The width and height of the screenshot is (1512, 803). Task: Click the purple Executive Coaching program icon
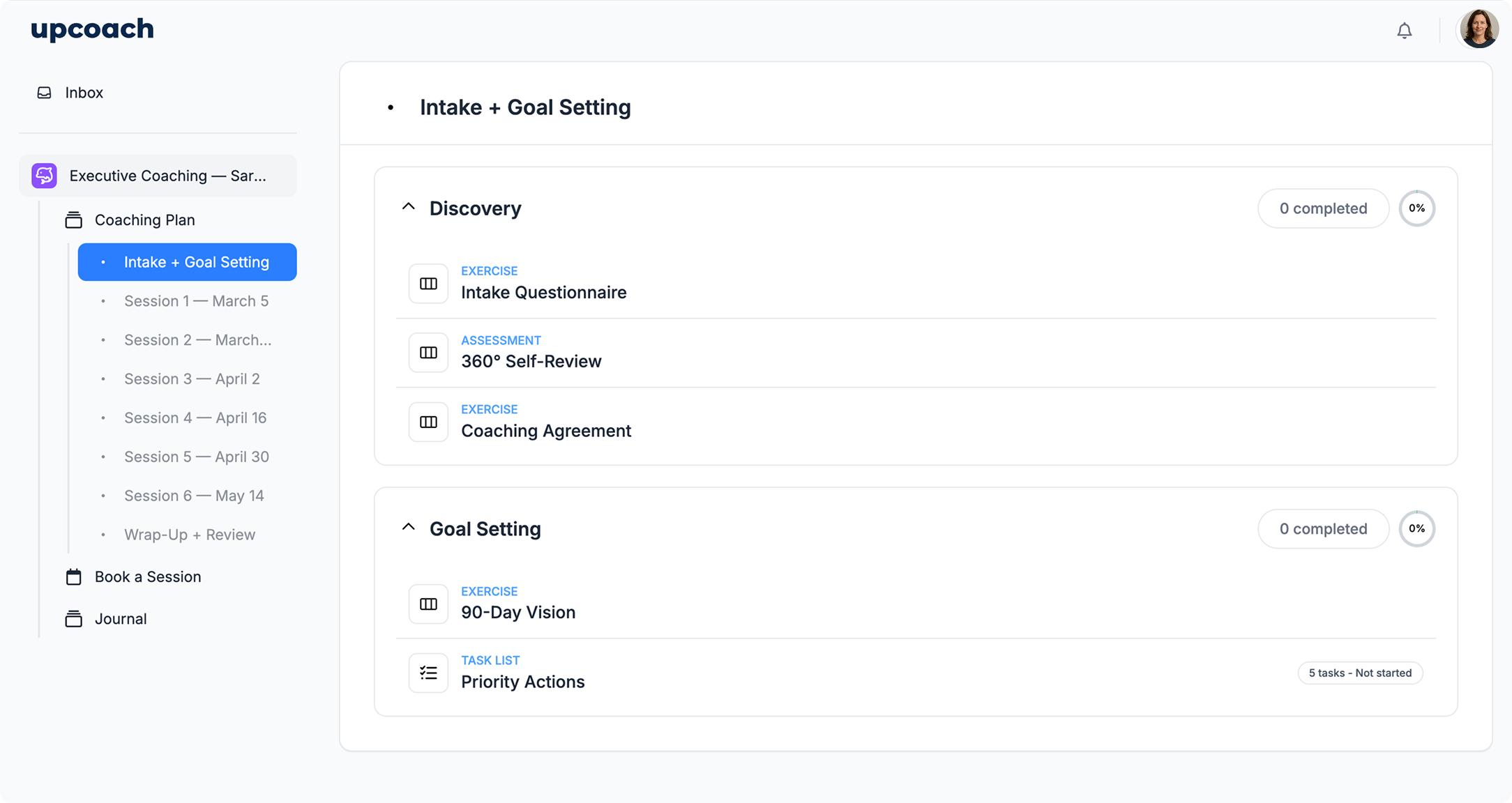[44, 176]
